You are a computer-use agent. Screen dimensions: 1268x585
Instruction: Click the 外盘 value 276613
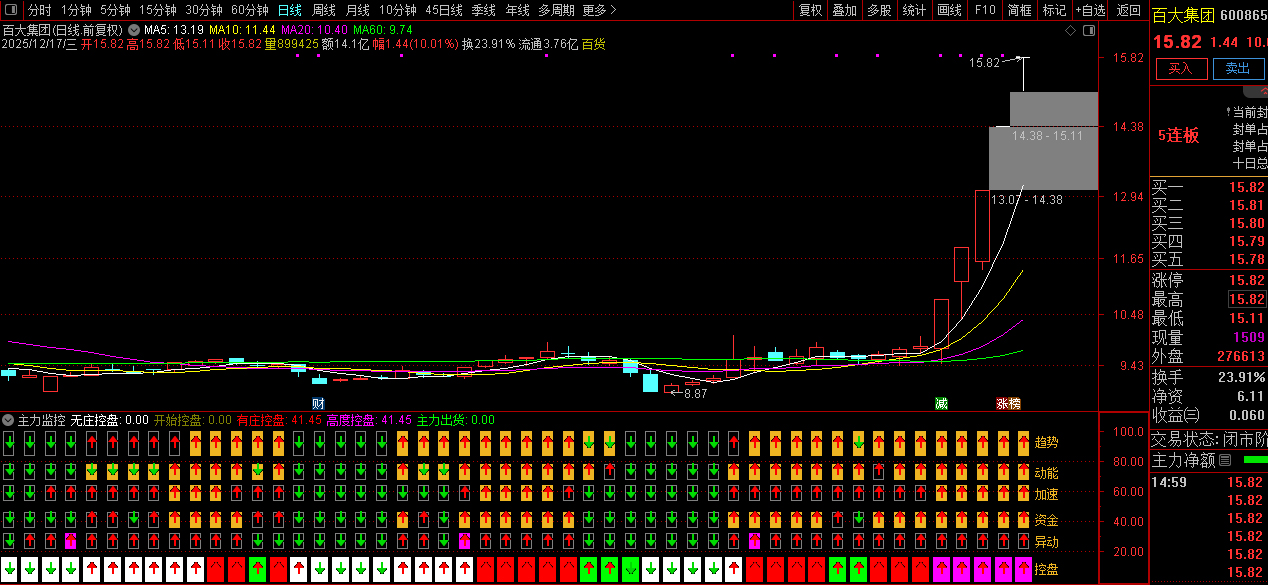click(1242, 356)
